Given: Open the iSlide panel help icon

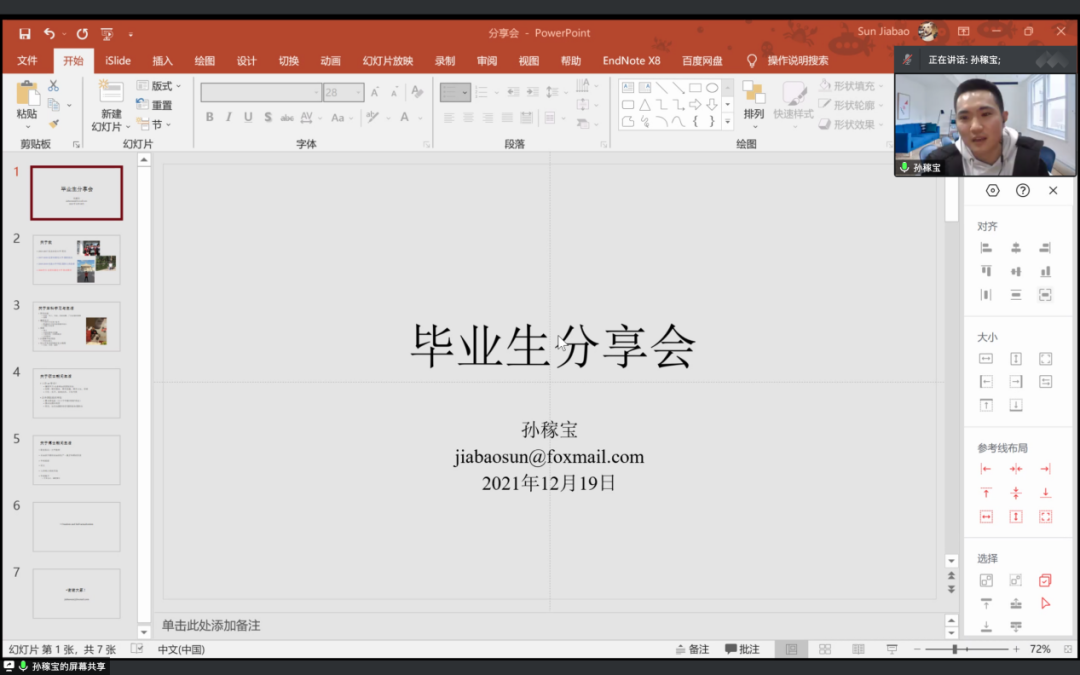Looking at the screenshot, I should [x=1022, y=191].
